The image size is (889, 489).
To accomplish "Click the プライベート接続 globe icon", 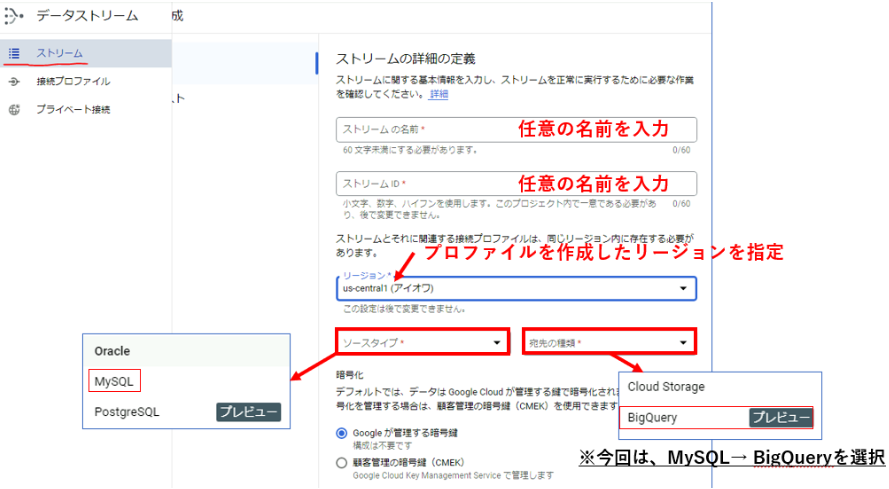I will tap(14, 109).
